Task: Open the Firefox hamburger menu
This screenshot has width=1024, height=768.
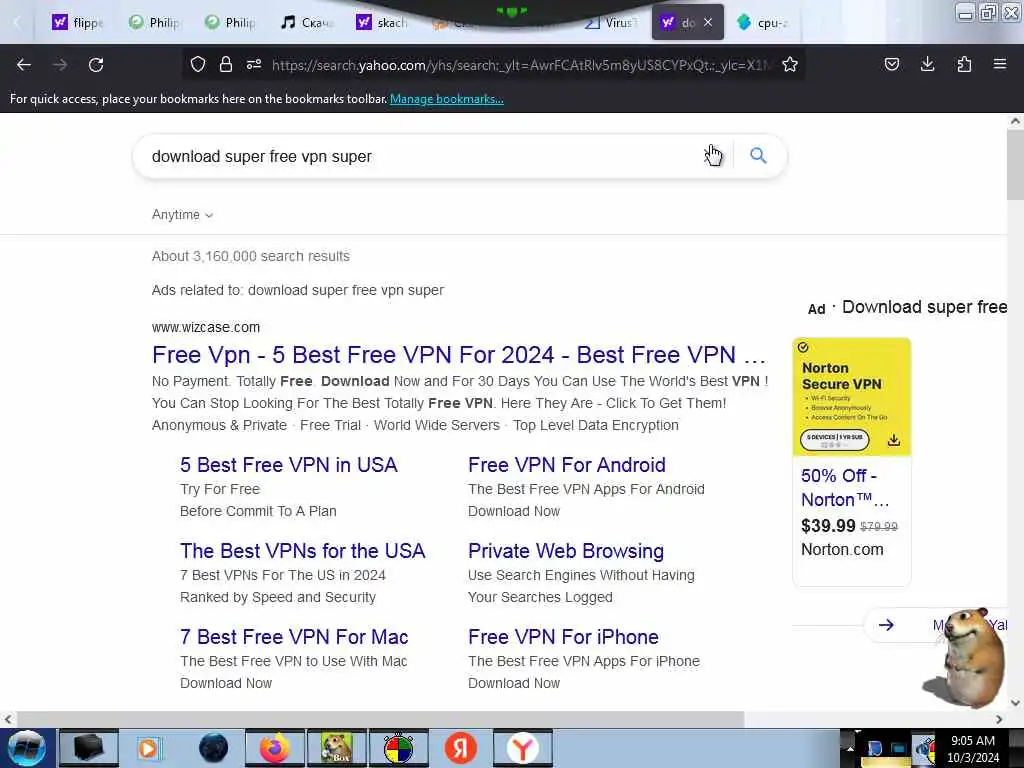Action: 1000,64
